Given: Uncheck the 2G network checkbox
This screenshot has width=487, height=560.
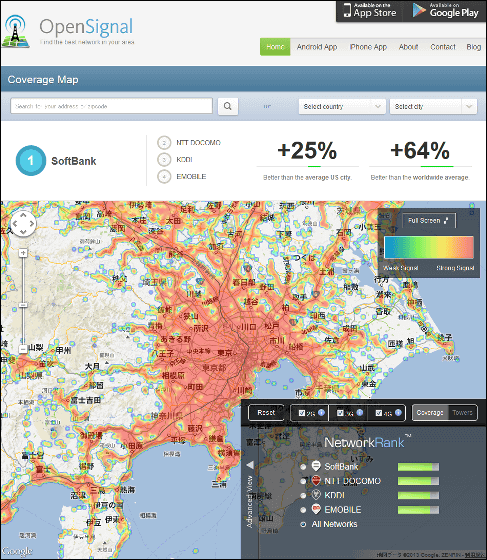Looking at the screenshot, I should tap(302, 413).
